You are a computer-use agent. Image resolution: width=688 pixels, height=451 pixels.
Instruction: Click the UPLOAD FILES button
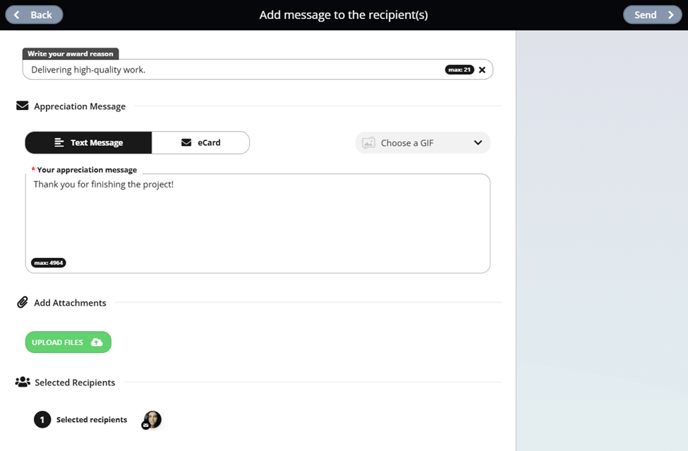pyautogui.click(x=68, y=342)
